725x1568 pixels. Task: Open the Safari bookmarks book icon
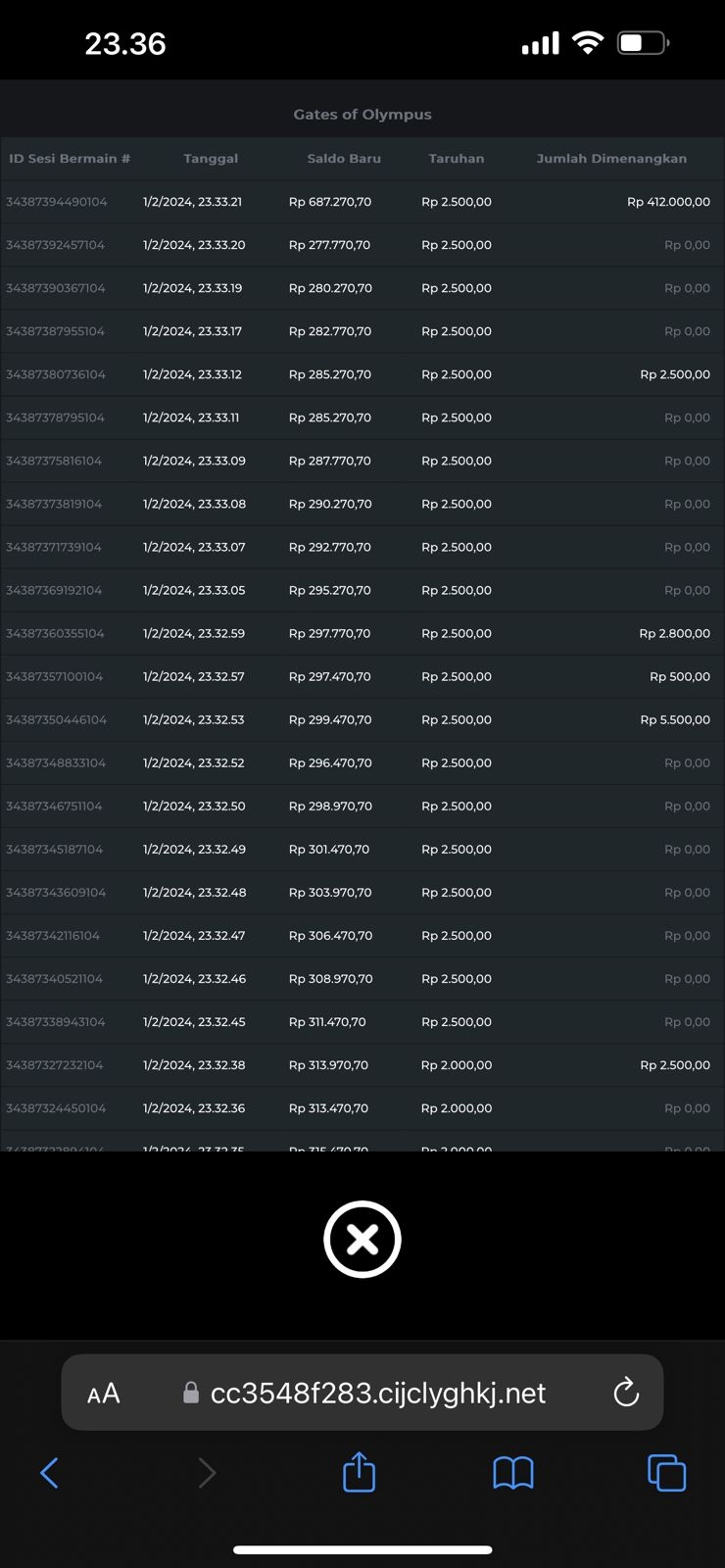513,1472
